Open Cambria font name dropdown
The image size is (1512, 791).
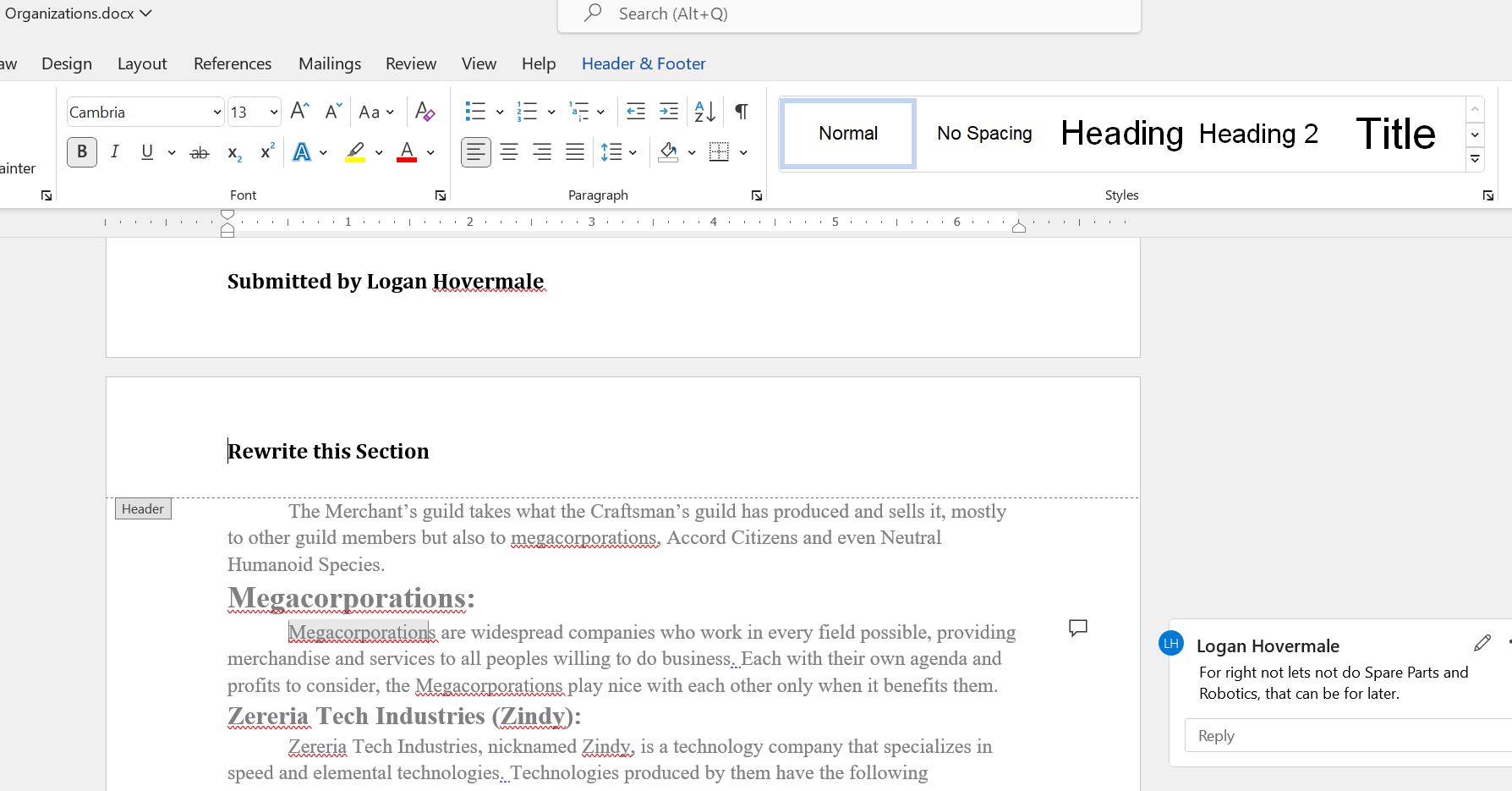coord(216,112)
